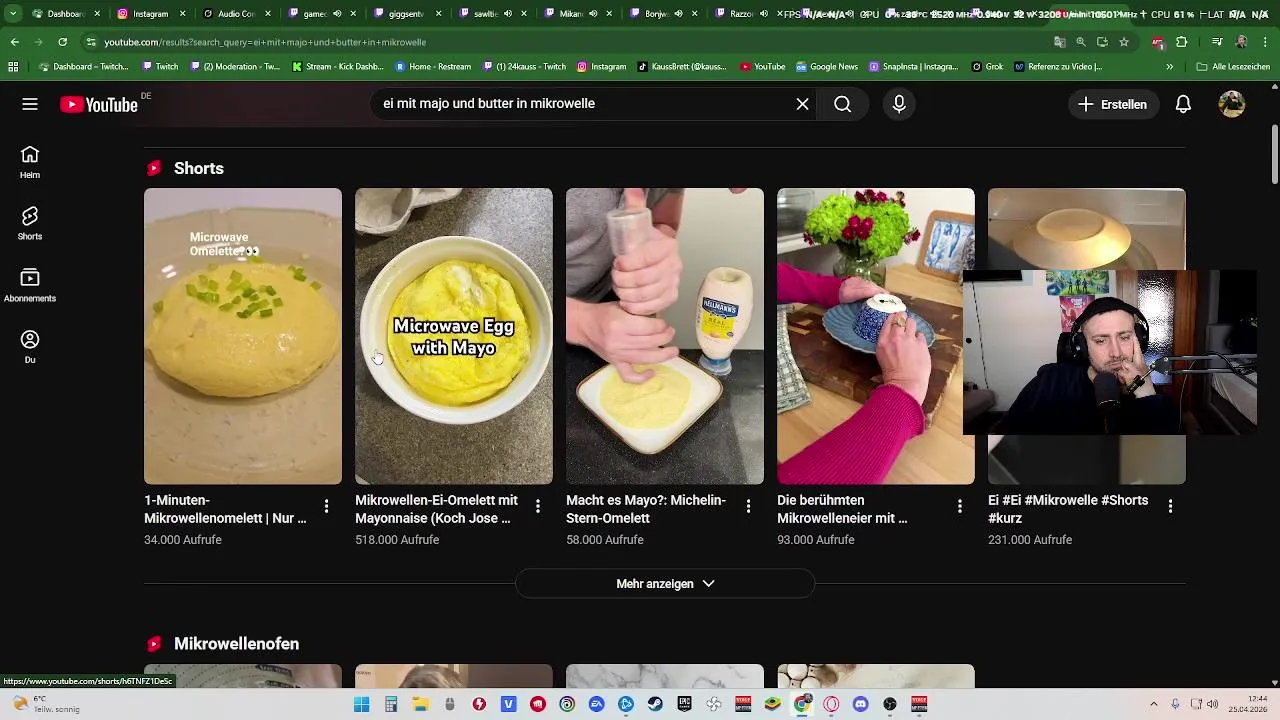1280x720 pixels.
Task: Click the 231.000 Aufrufe view count
Action: (1030, 540)
